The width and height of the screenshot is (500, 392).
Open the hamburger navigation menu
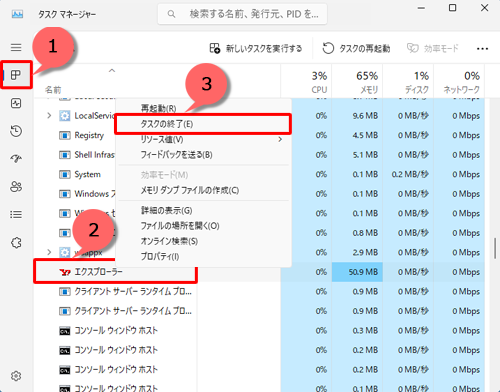click(16, 47)
